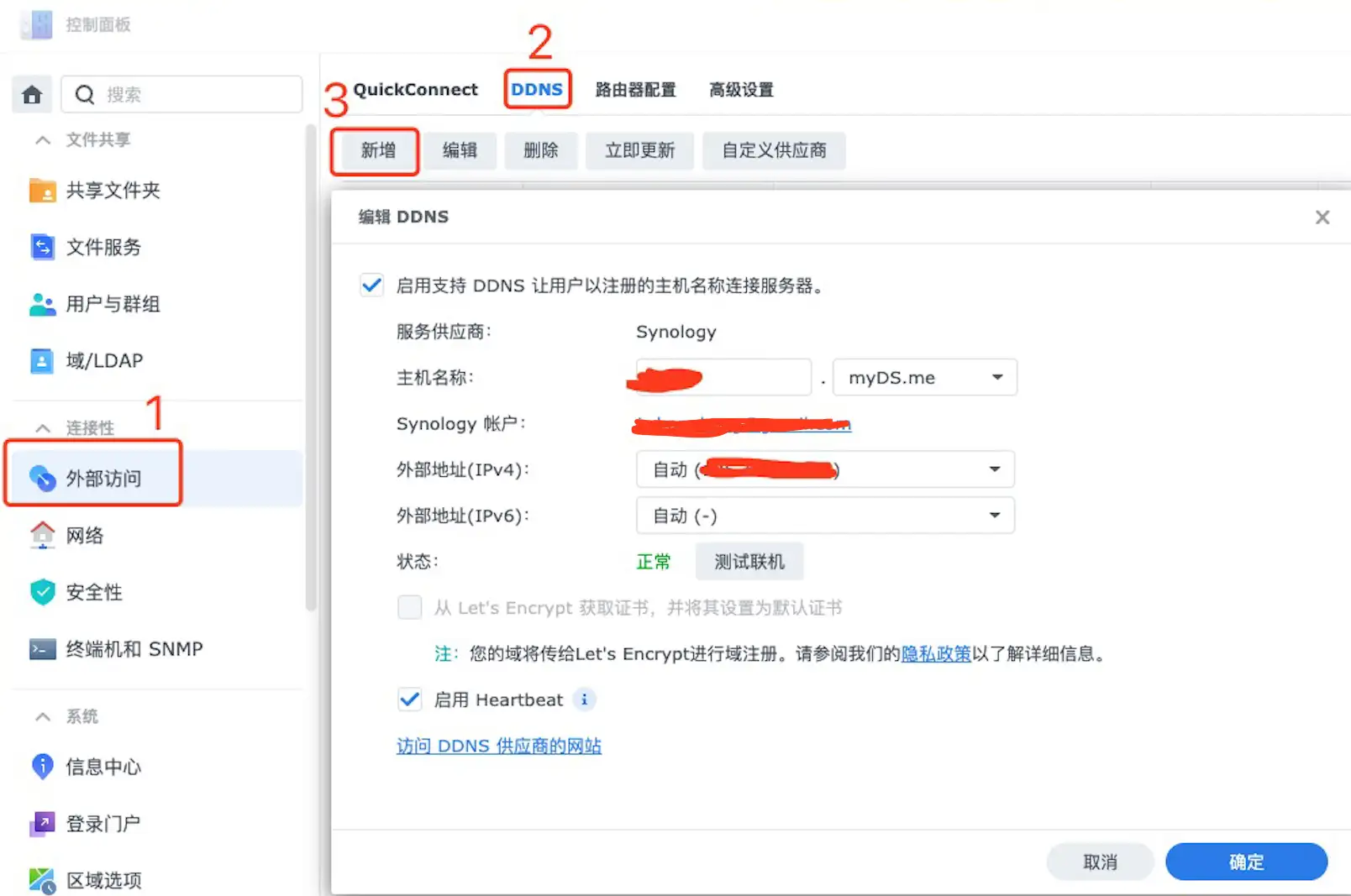Check the Let's Encrypt certificate checkbox
Screen dimensions: 1351x896
[x=410, y=607]
